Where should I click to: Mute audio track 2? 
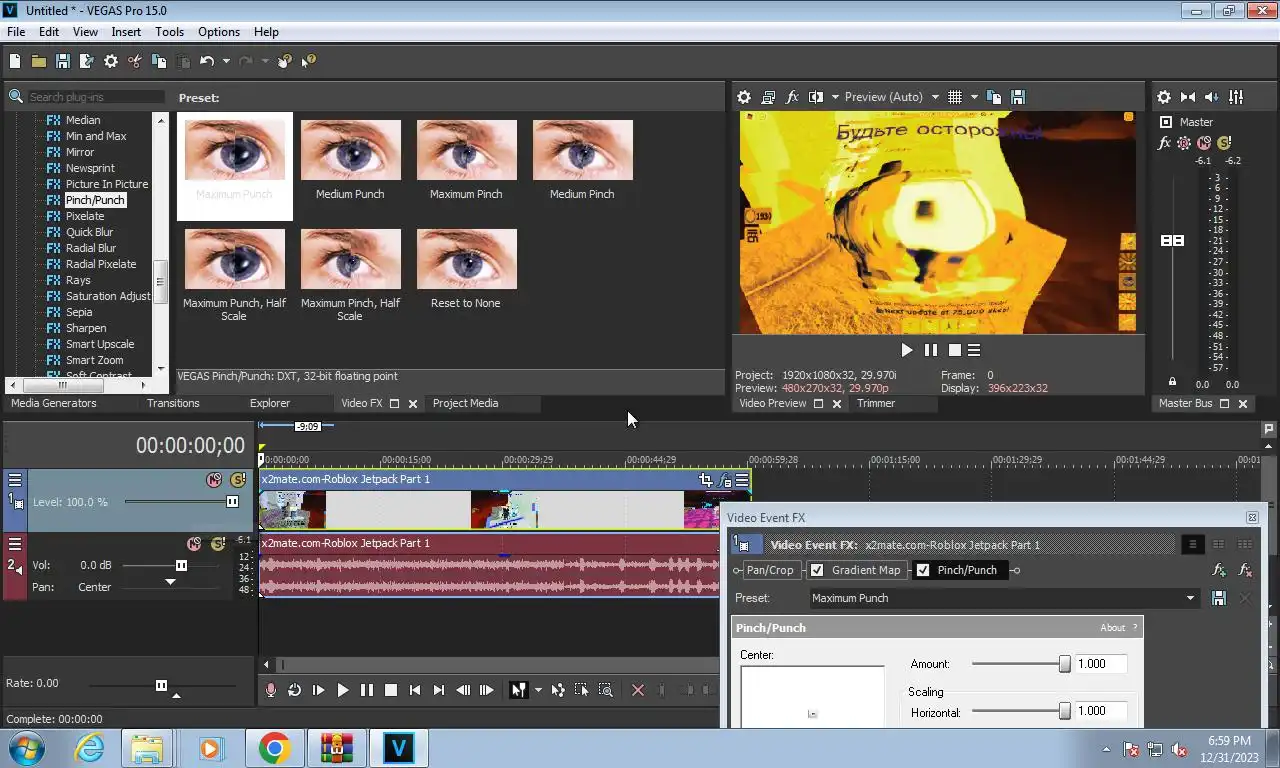[194, 544]
